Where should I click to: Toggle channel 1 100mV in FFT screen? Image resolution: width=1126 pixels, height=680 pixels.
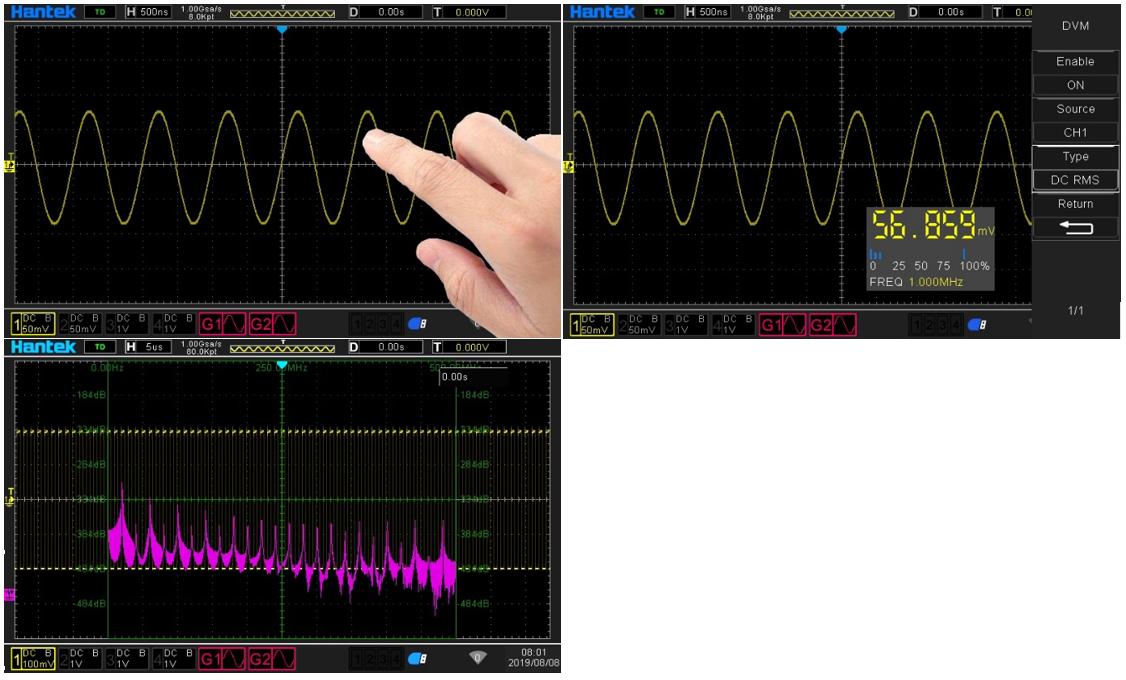(x=33, y=659)
